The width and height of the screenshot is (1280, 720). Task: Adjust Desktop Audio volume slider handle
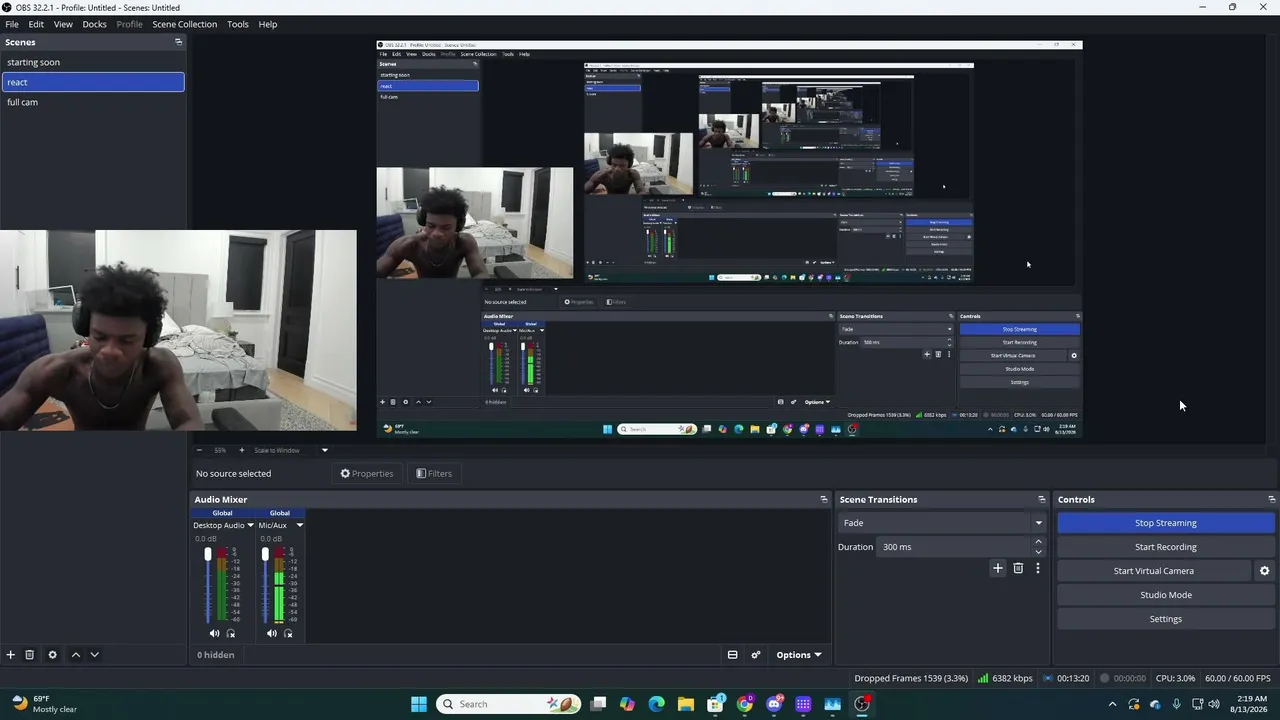tap(208, 554)
